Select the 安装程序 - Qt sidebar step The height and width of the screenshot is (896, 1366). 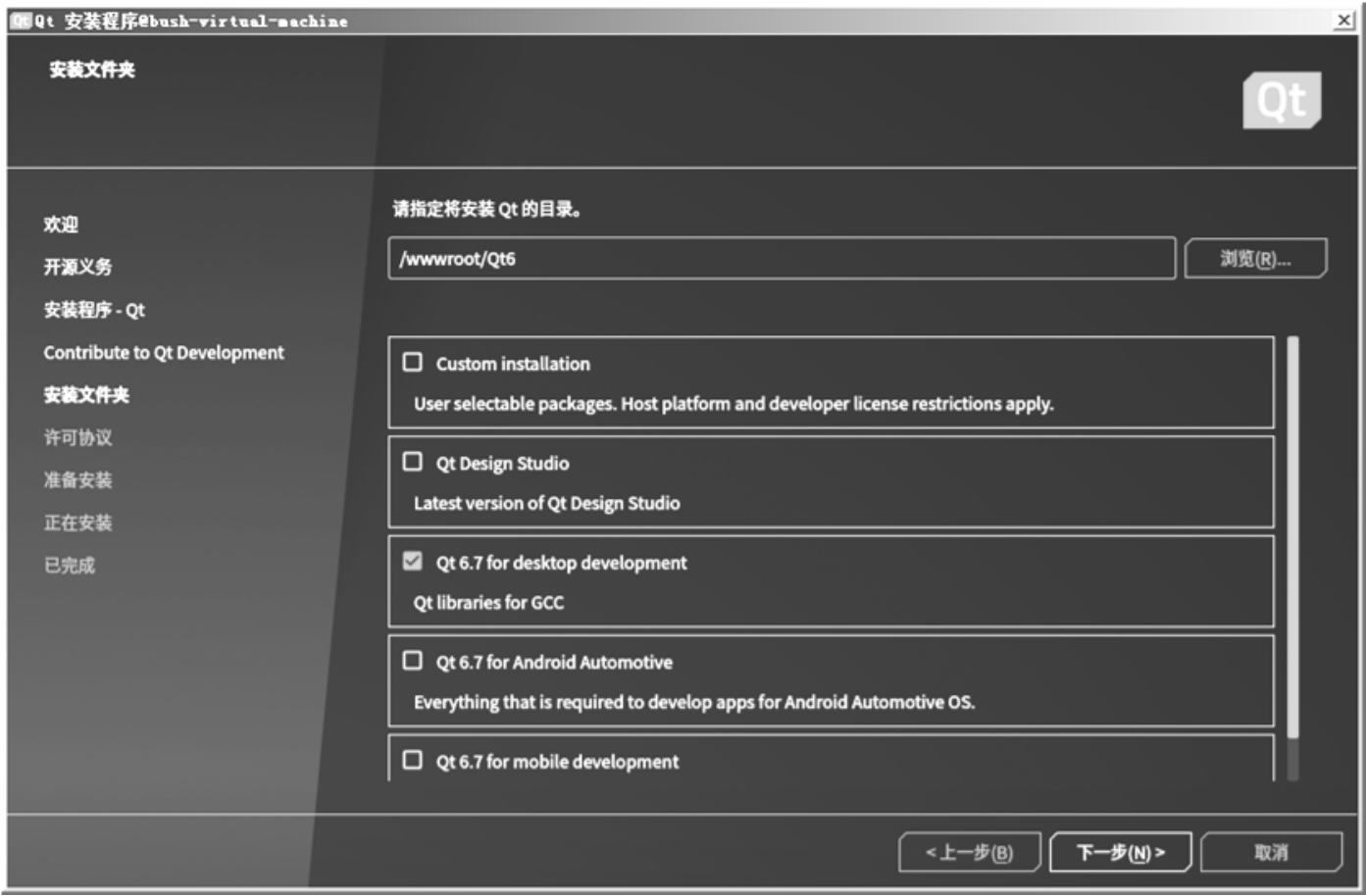tap(94, 310)
